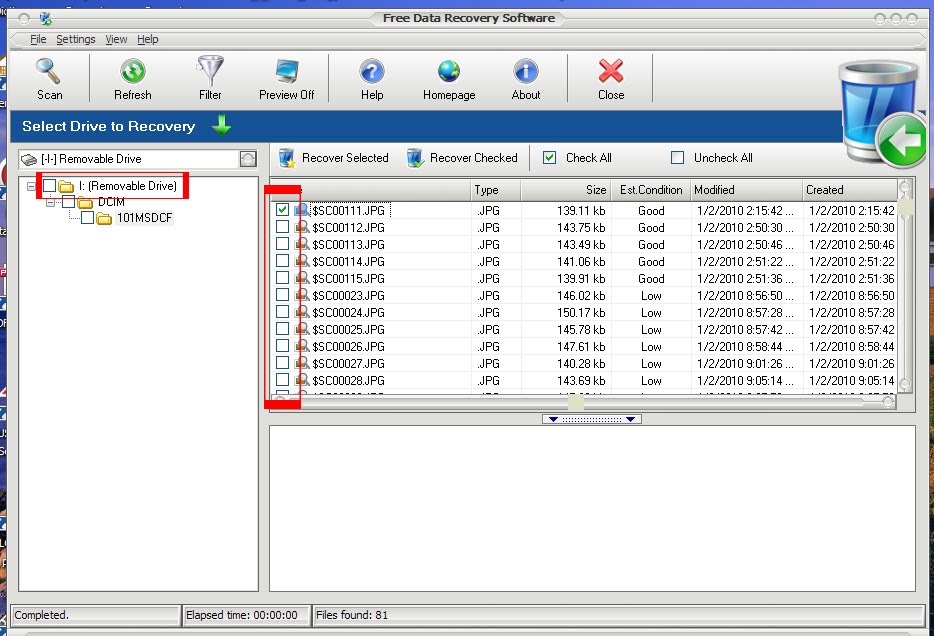Collapse the I: Removable Drive tree node
Screen dimensions: 934x636
(29, 185)
